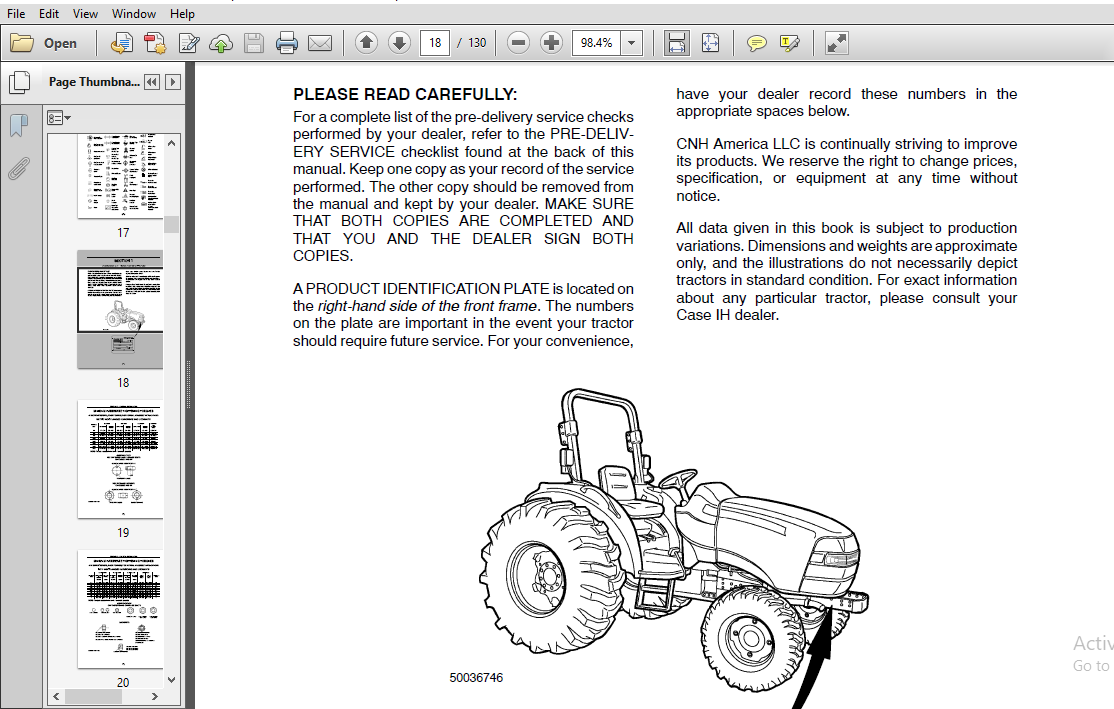Open the zoom level dropdown arrow
This screenshot has height=709, width=1114.
coord(631,43)
